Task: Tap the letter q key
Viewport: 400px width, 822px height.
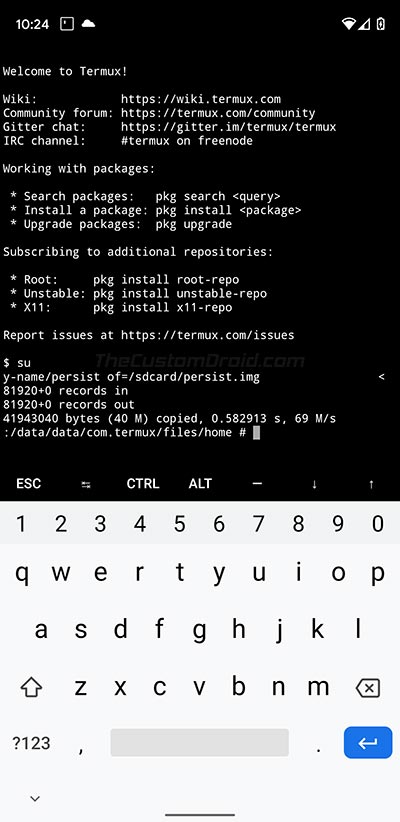Action: click(21, 574)
